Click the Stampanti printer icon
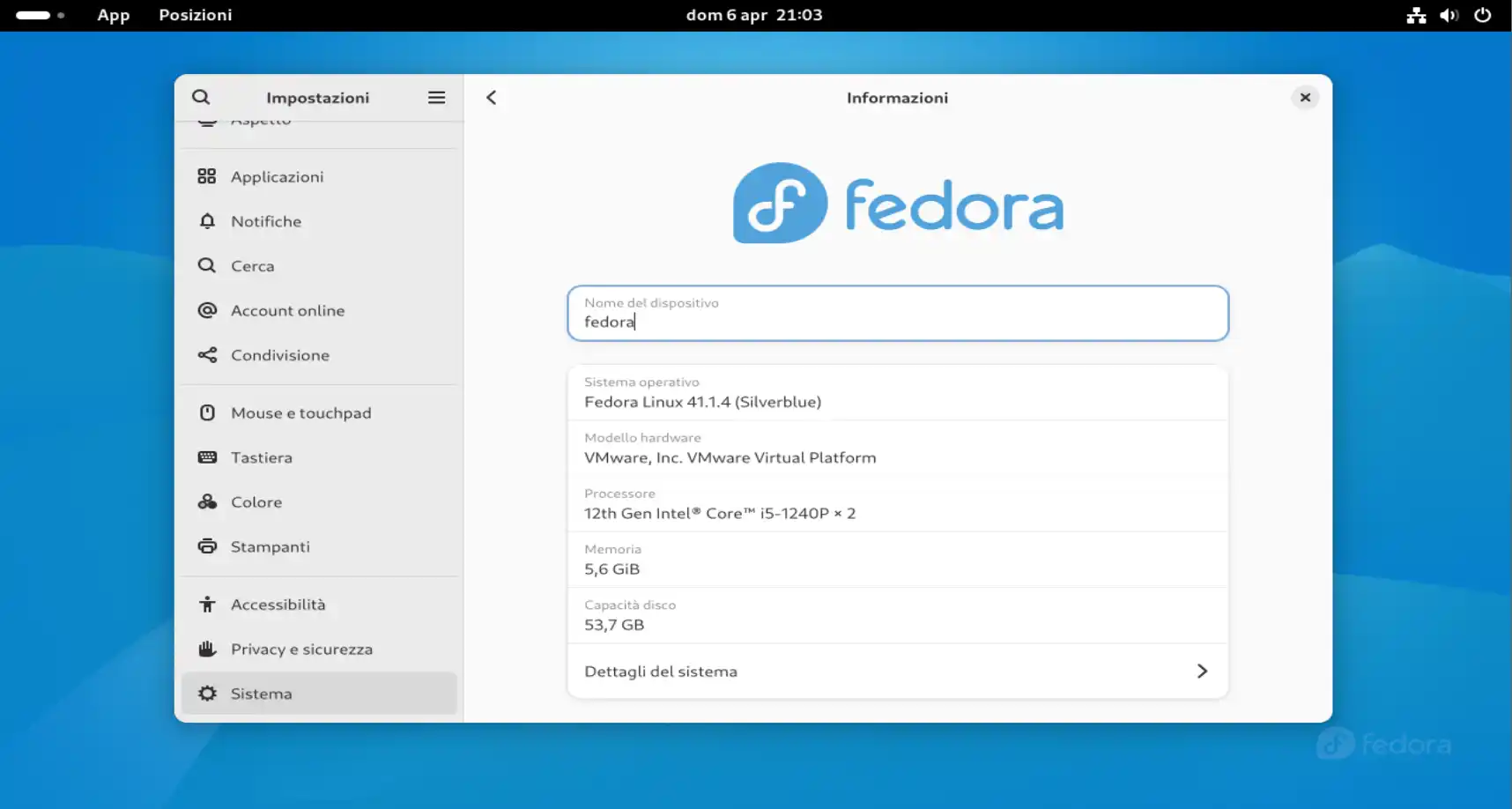Screen dimensions: 1512x809 pyautogui.click(x=207, y=546)
